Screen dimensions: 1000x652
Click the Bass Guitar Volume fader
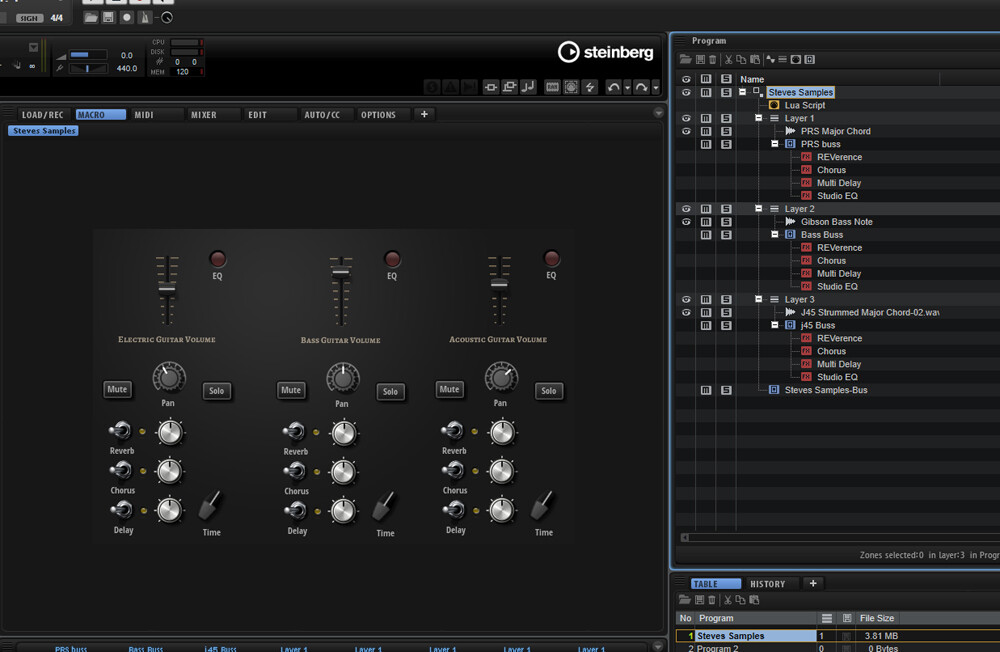(x=341, y=272)
